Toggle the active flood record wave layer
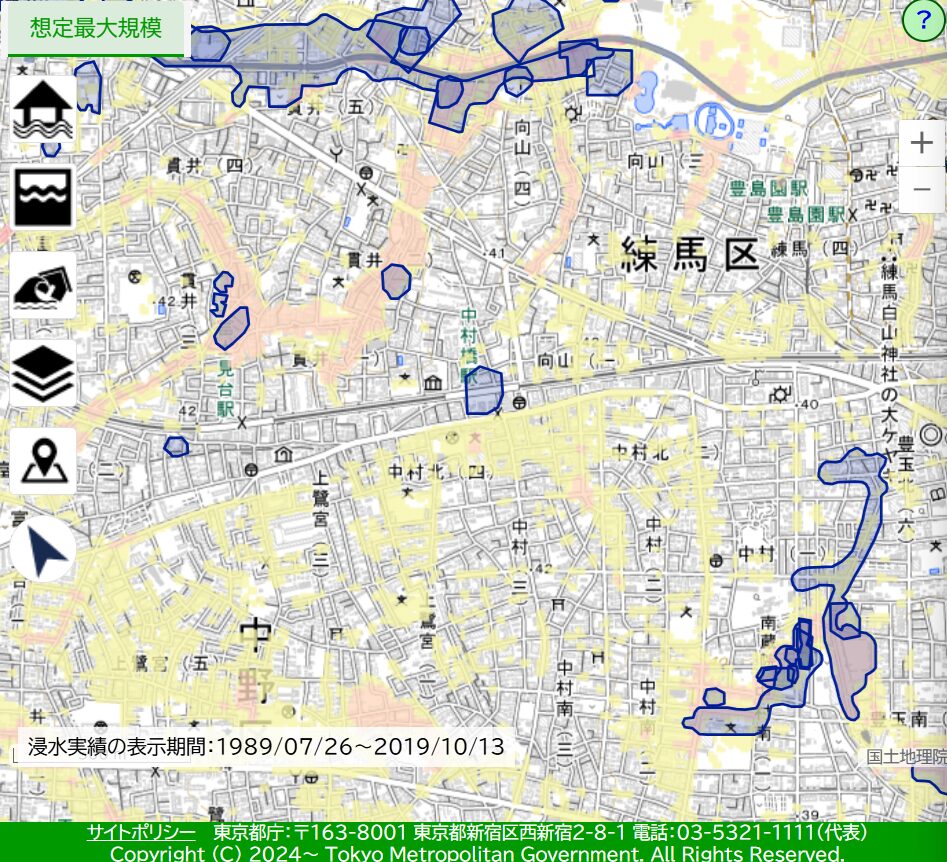947x862 pixels. pos(43,197)
